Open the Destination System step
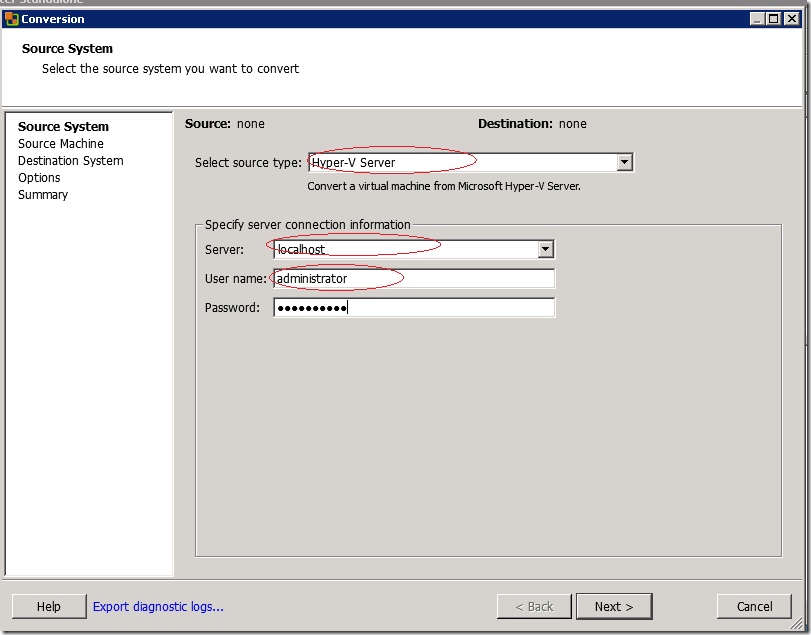The width and height of the screenshot is (811, 635). [70, 161]
